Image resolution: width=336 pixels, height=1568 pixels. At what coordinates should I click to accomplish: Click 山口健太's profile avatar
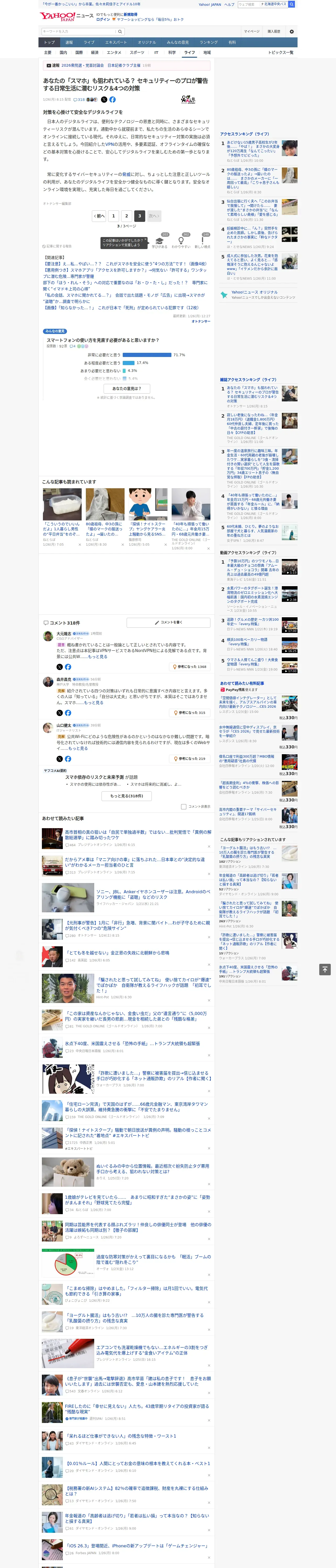point(48,728)
